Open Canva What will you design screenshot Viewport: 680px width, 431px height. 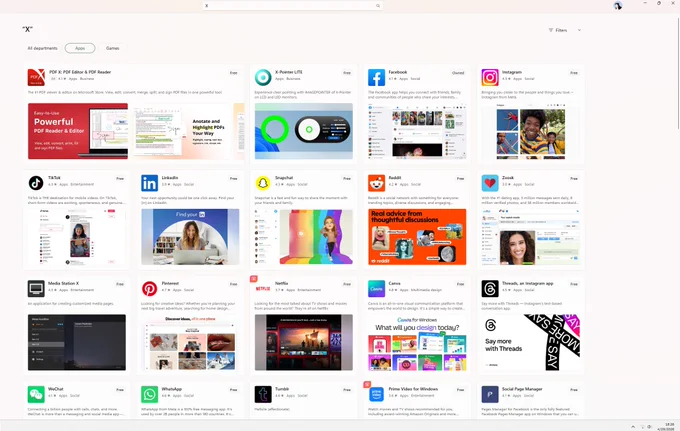(x=417, y=342)
